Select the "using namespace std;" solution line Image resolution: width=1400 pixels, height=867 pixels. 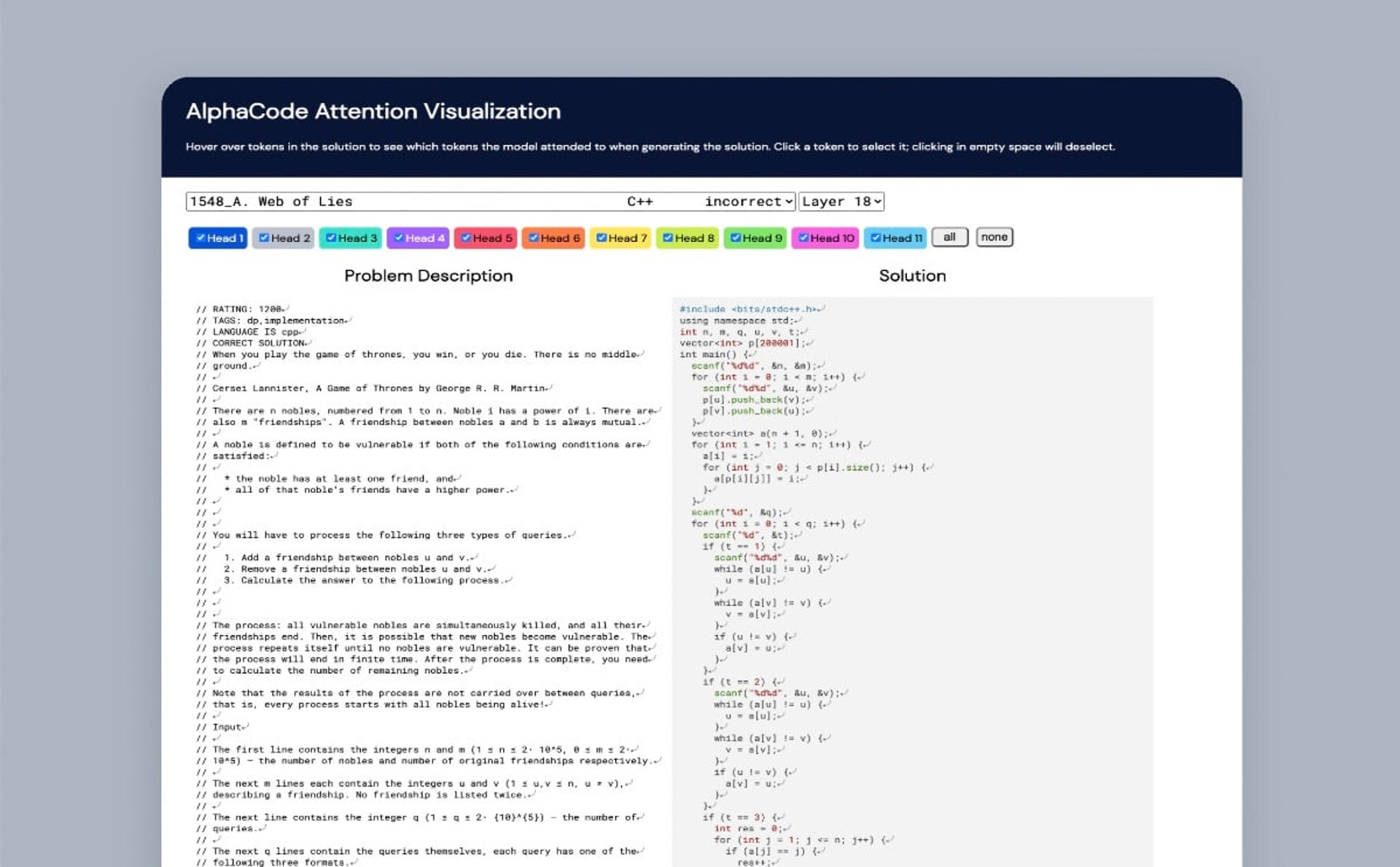click(x=738, y=321)
